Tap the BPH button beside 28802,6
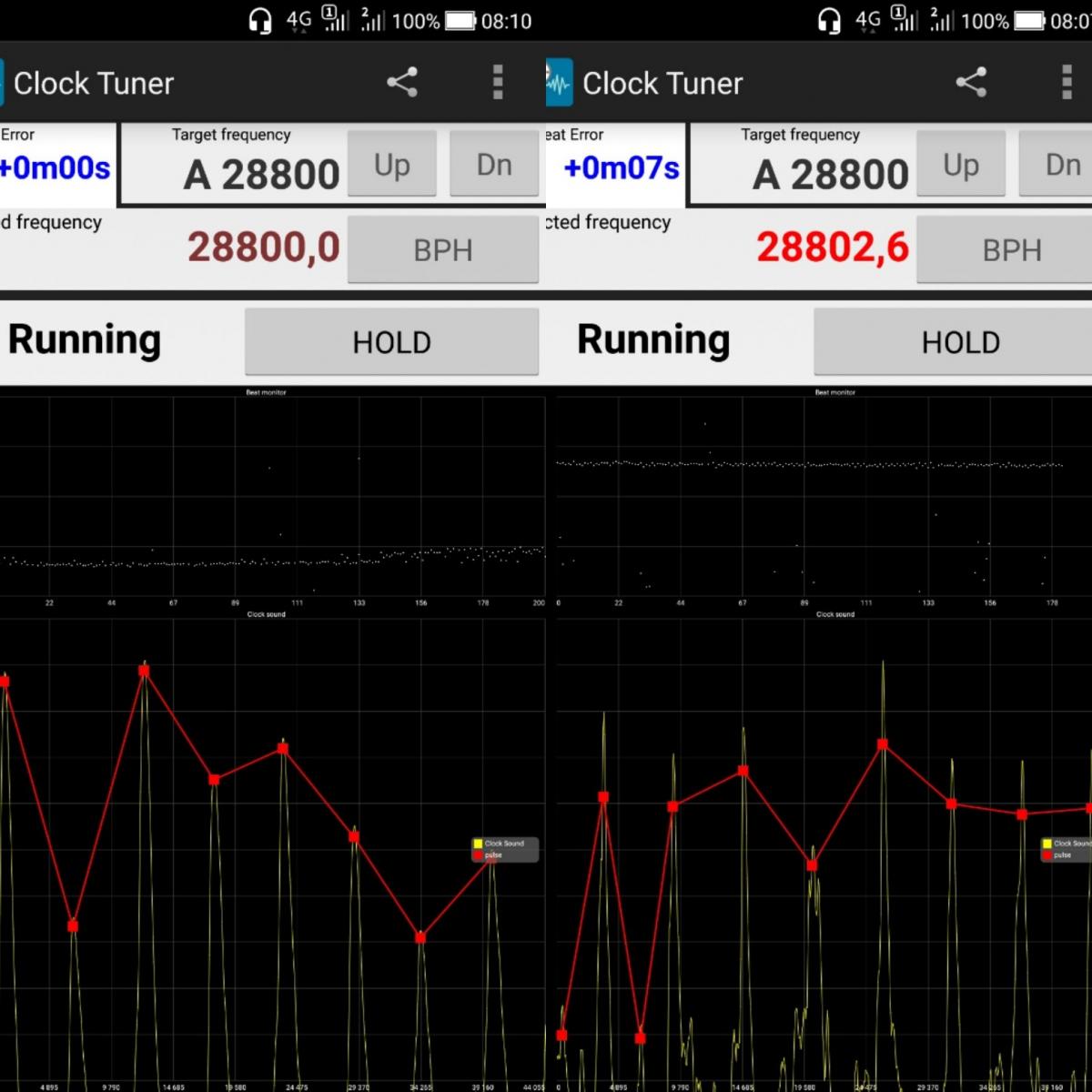 pyautogui.click(x=1005, y=249)
